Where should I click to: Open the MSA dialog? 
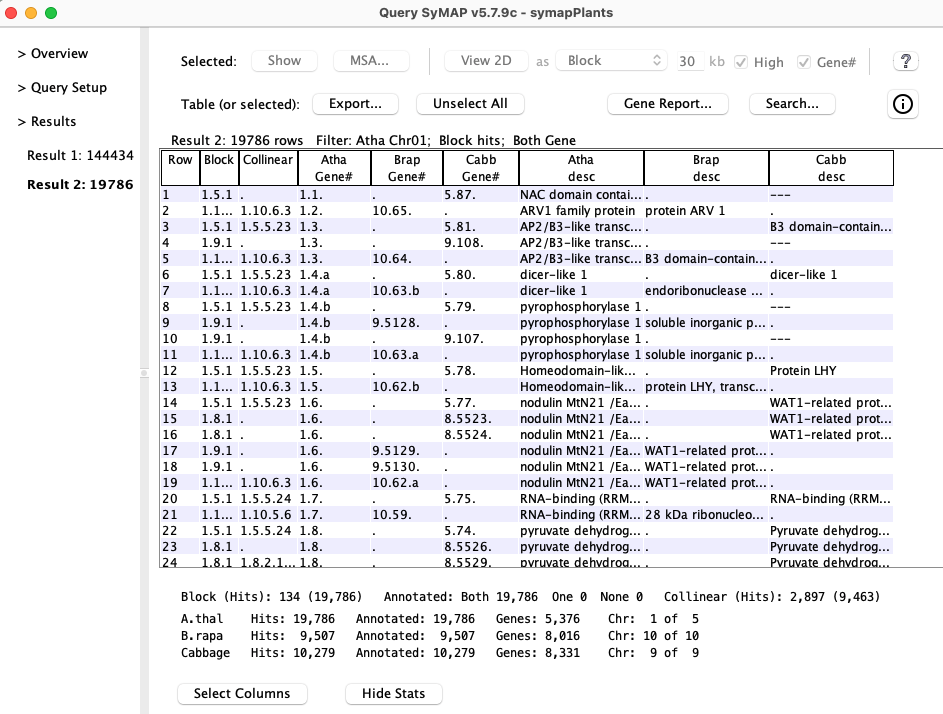pyautogui.click(x=371, y=61)
